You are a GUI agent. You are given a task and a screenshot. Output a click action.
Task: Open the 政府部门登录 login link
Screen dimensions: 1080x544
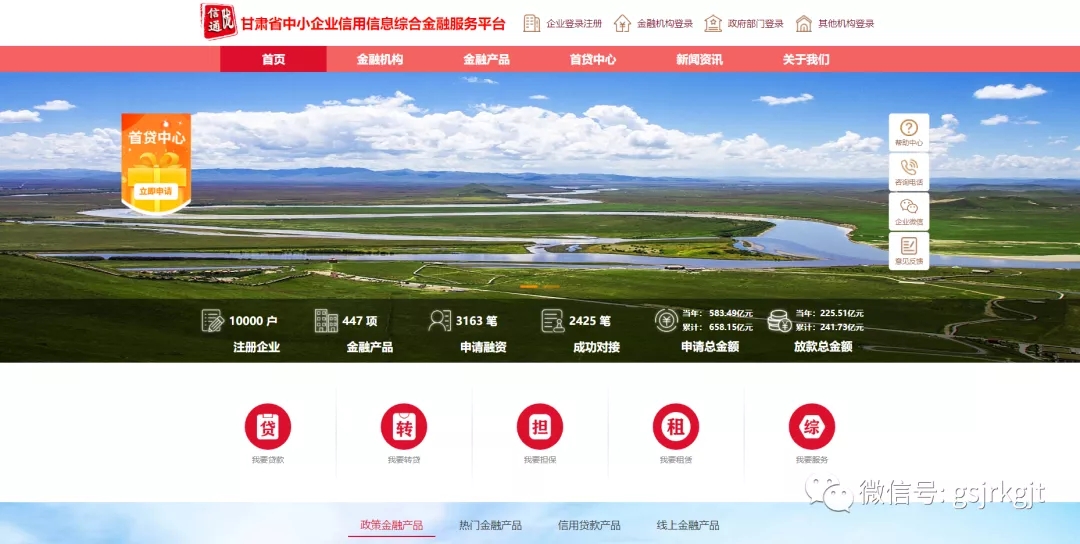[744, 23]
